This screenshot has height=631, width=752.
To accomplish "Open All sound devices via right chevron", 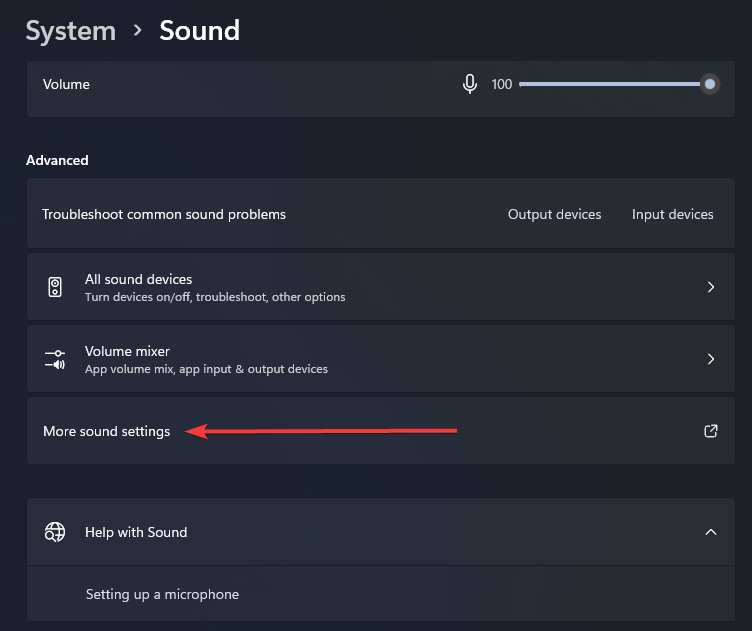I will point(711,287).
